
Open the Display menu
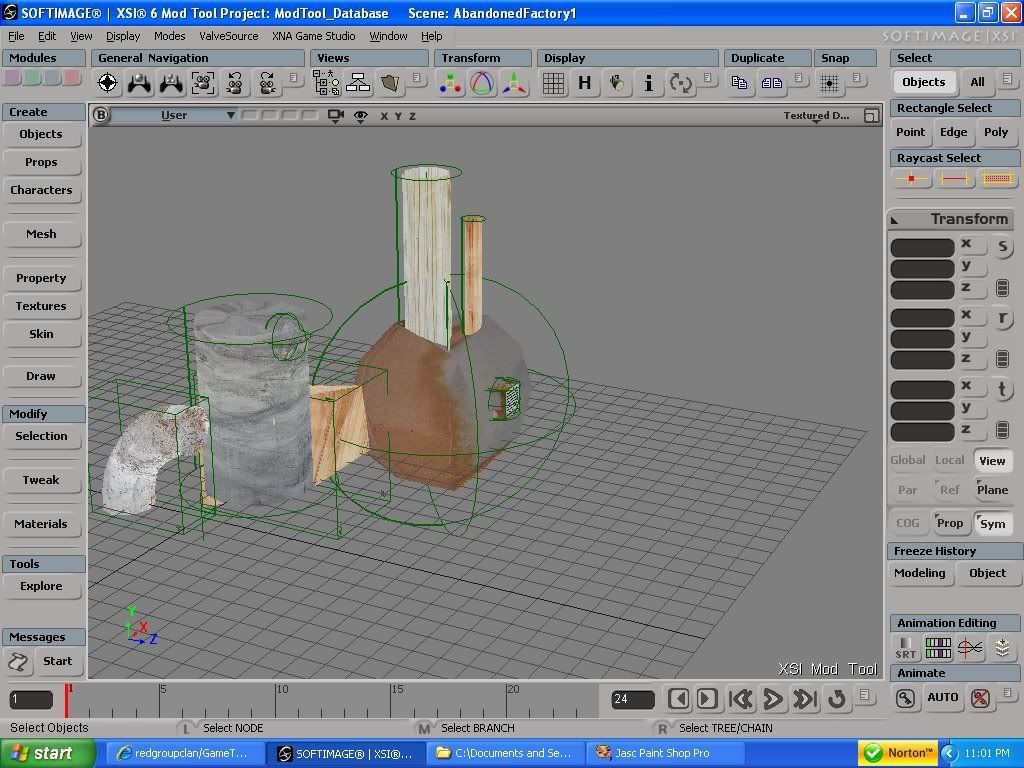pyautogui.click(x=123, y=36)
